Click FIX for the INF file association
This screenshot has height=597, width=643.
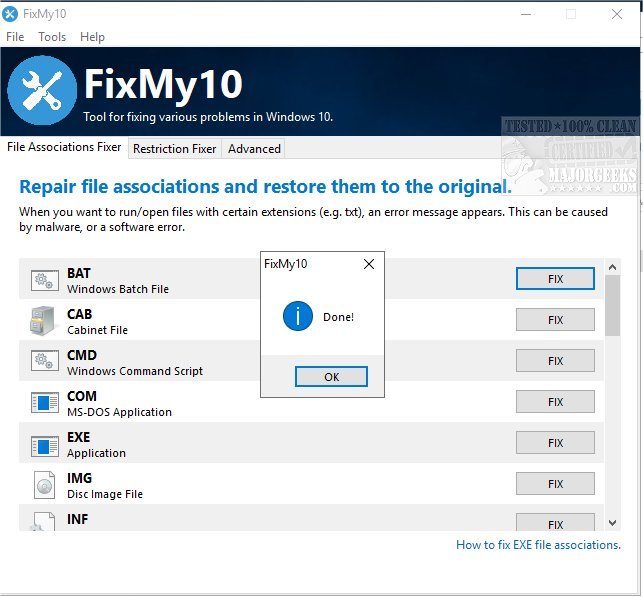pos(555,522)
